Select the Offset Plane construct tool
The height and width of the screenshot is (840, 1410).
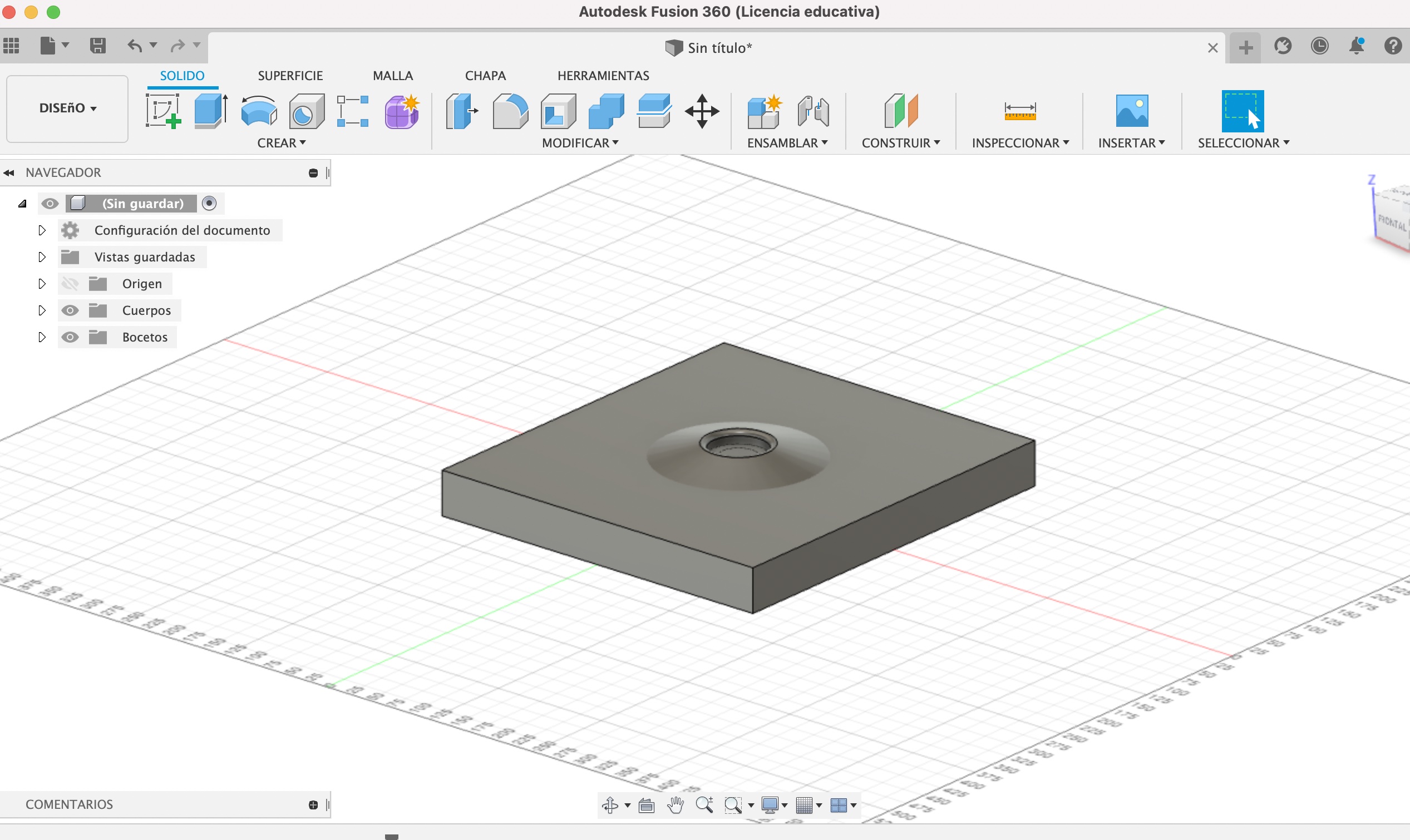click(x=900, y=111)
